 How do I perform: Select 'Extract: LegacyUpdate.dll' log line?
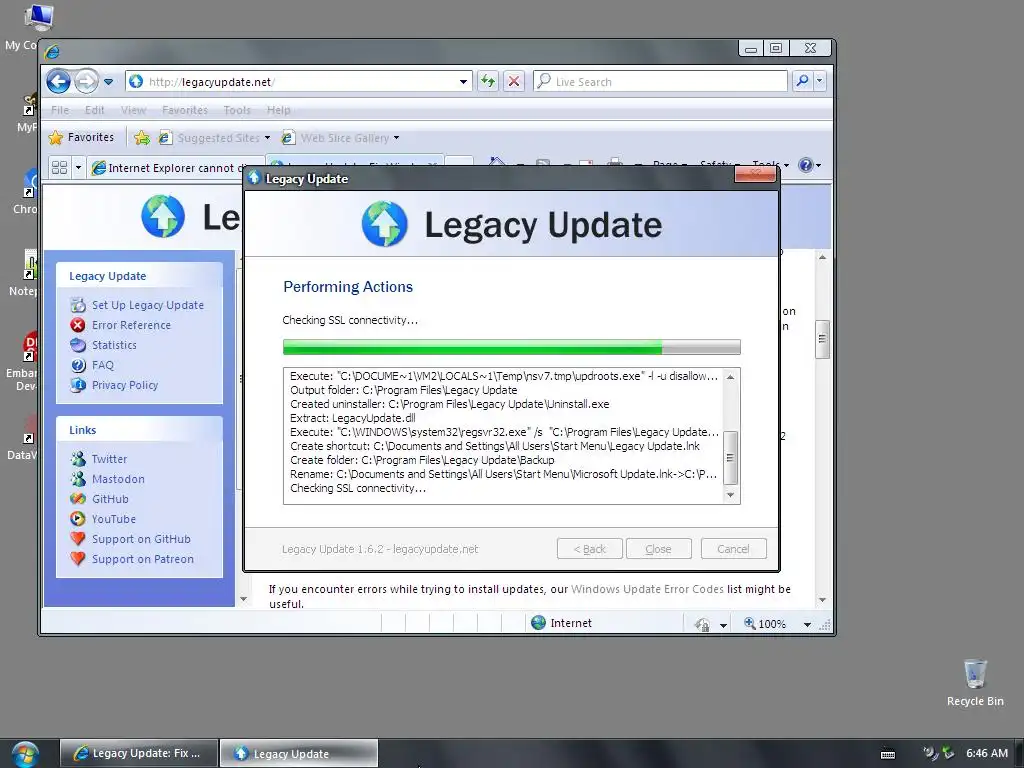tap(353, 418)
